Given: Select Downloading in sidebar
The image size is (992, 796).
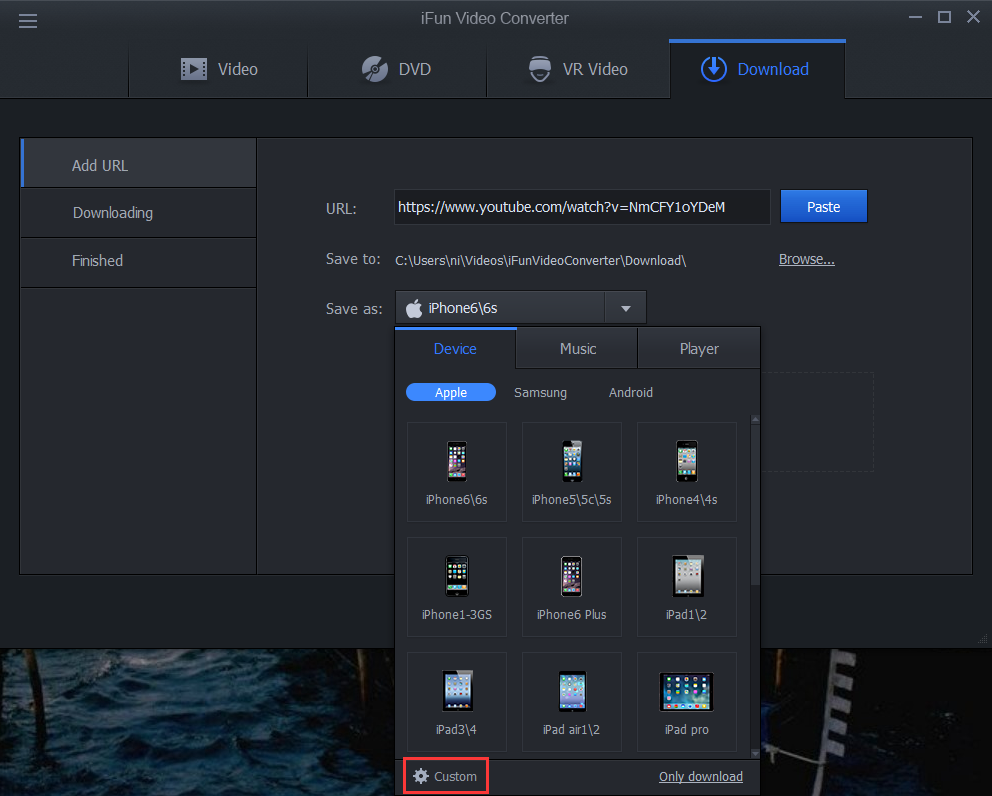Looking at the screenshot, I should point(139,213).
